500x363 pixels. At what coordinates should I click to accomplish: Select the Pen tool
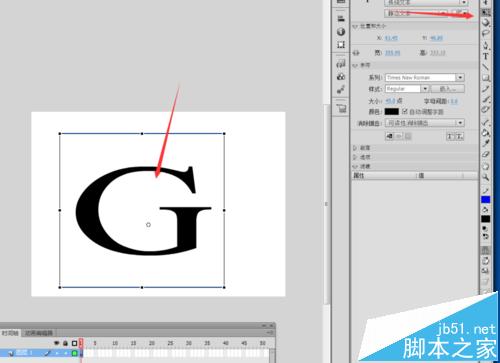(486, 45)
